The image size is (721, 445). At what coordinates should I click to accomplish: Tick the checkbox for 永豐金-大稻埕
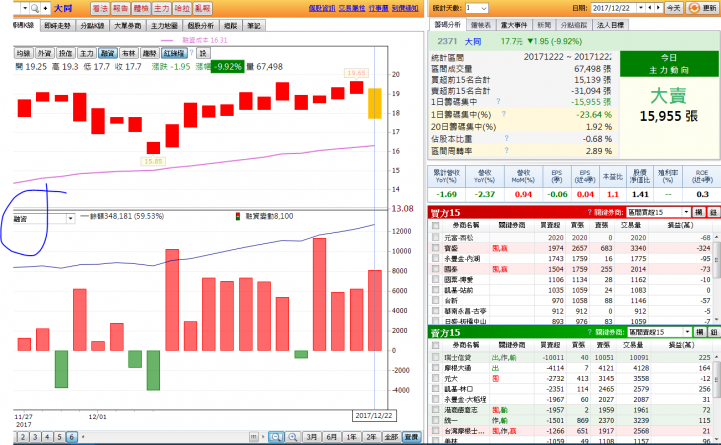pyautogui.click(x=435, y=399)
